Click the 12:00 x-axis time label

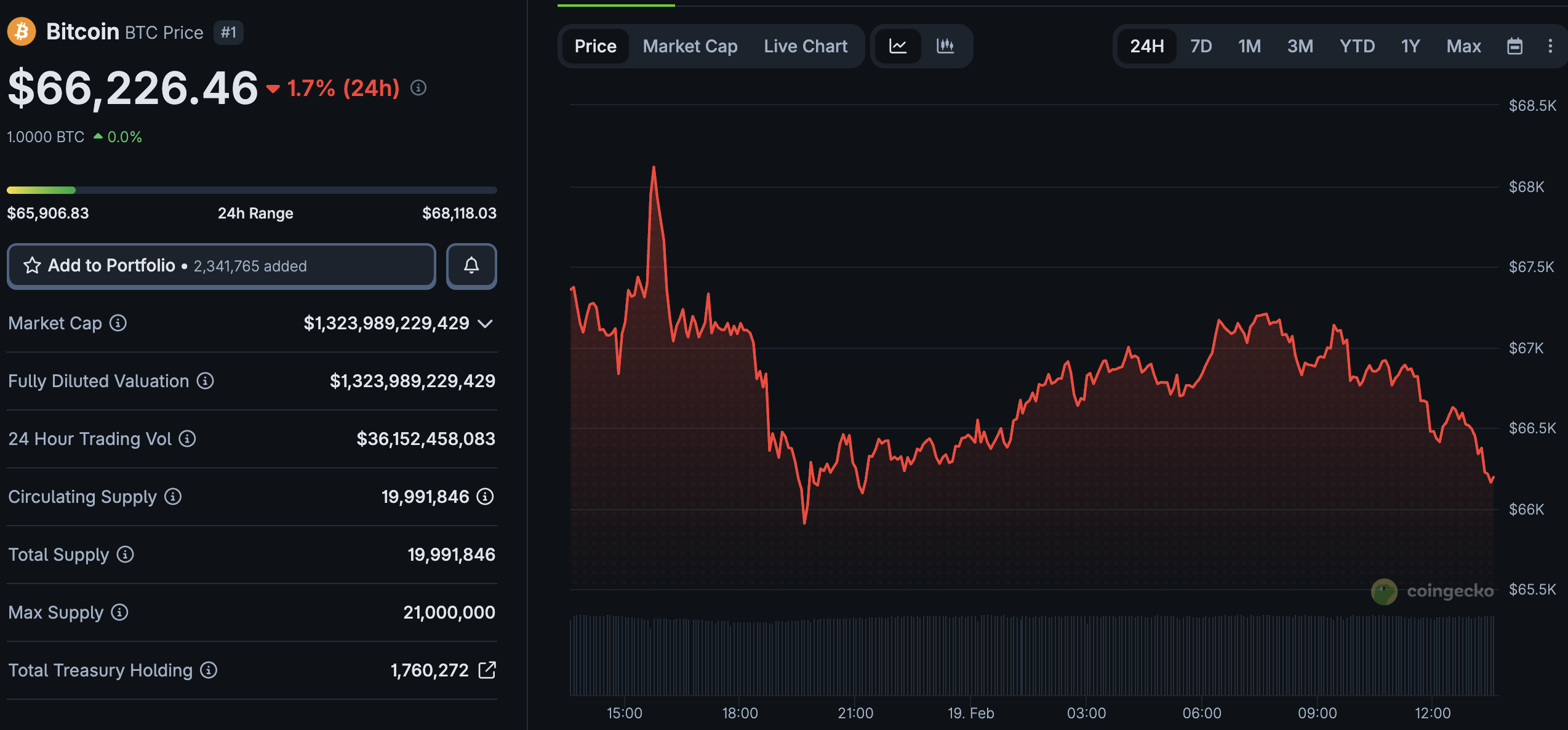pyautogui.click(x=1433, y=713)
